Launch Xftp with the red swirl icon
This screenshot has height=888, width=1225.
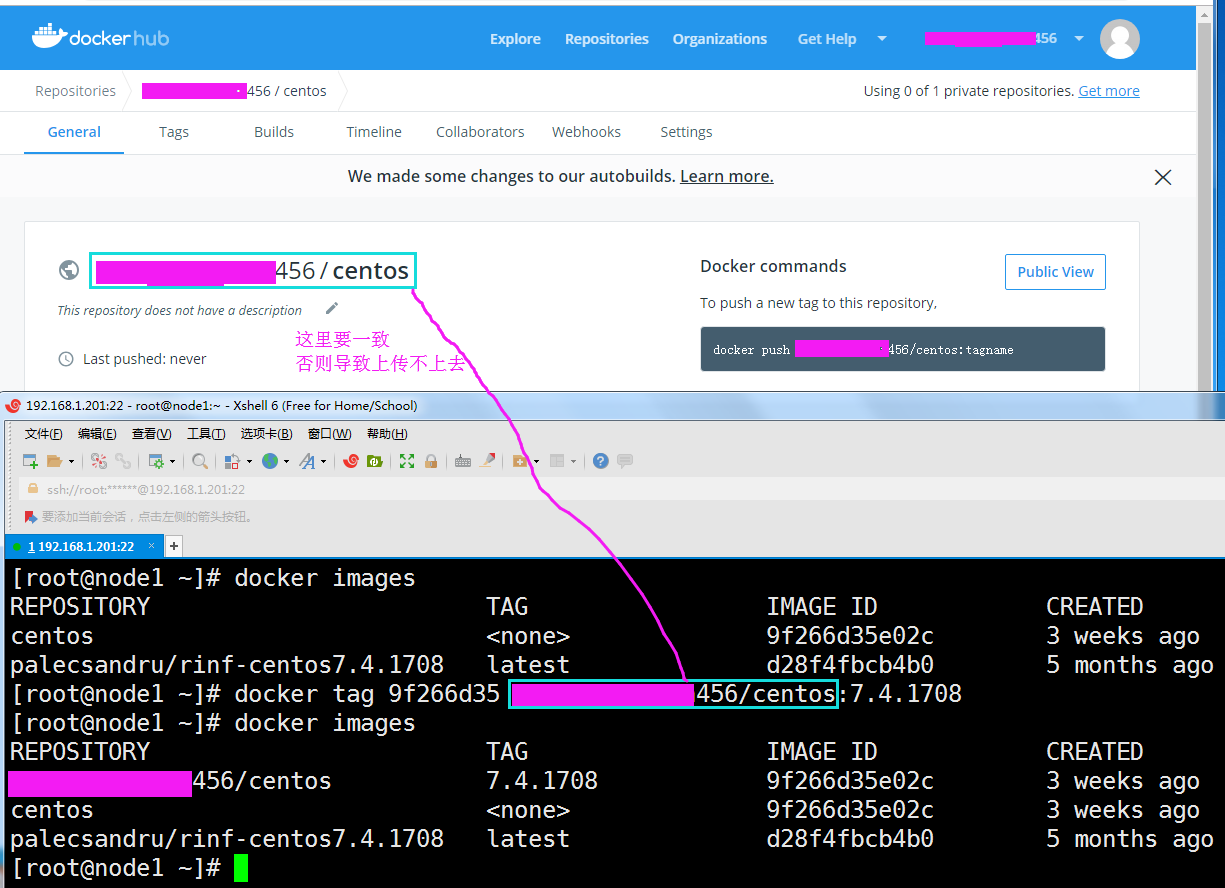pyautogui.click(x=350, y=461)
